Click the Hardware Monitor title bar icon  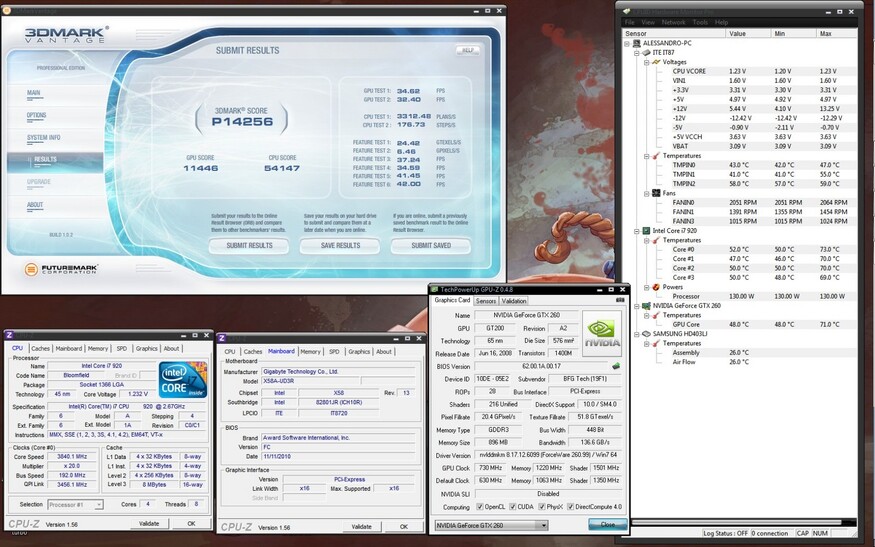tap(627, 11)
